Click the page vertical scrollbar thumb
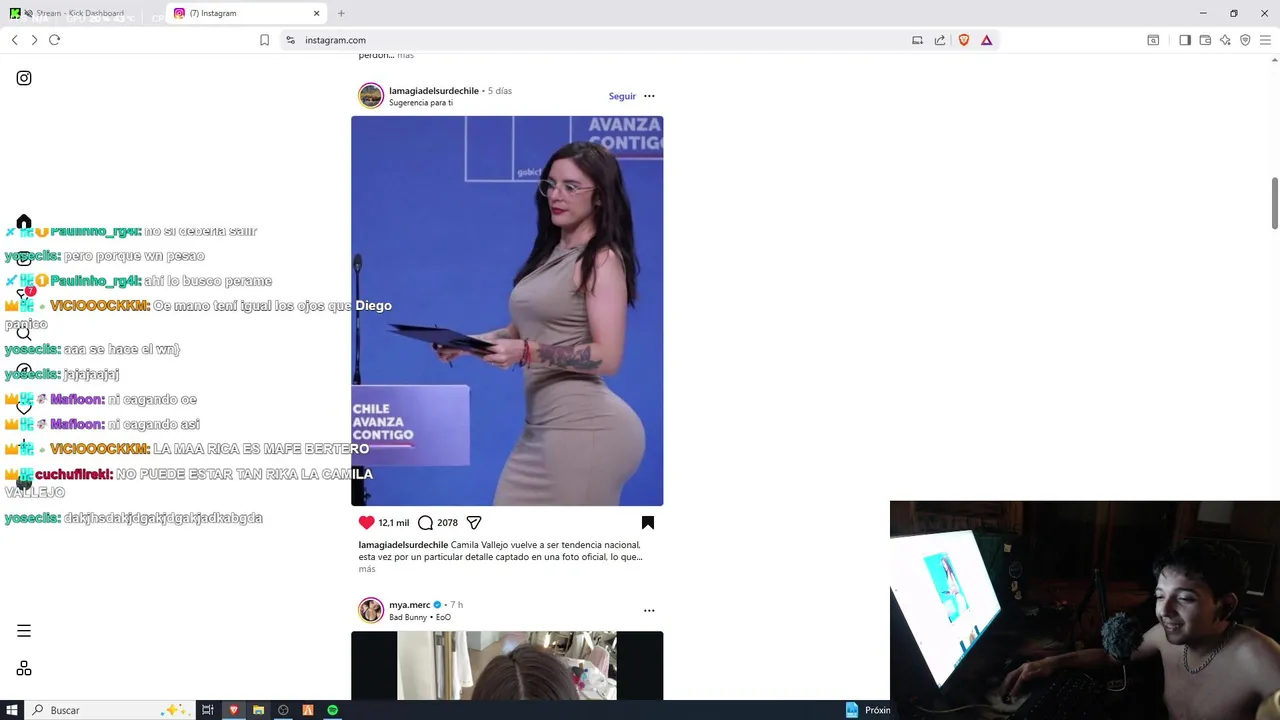1280x720 pixels. tap(1275, 203)
